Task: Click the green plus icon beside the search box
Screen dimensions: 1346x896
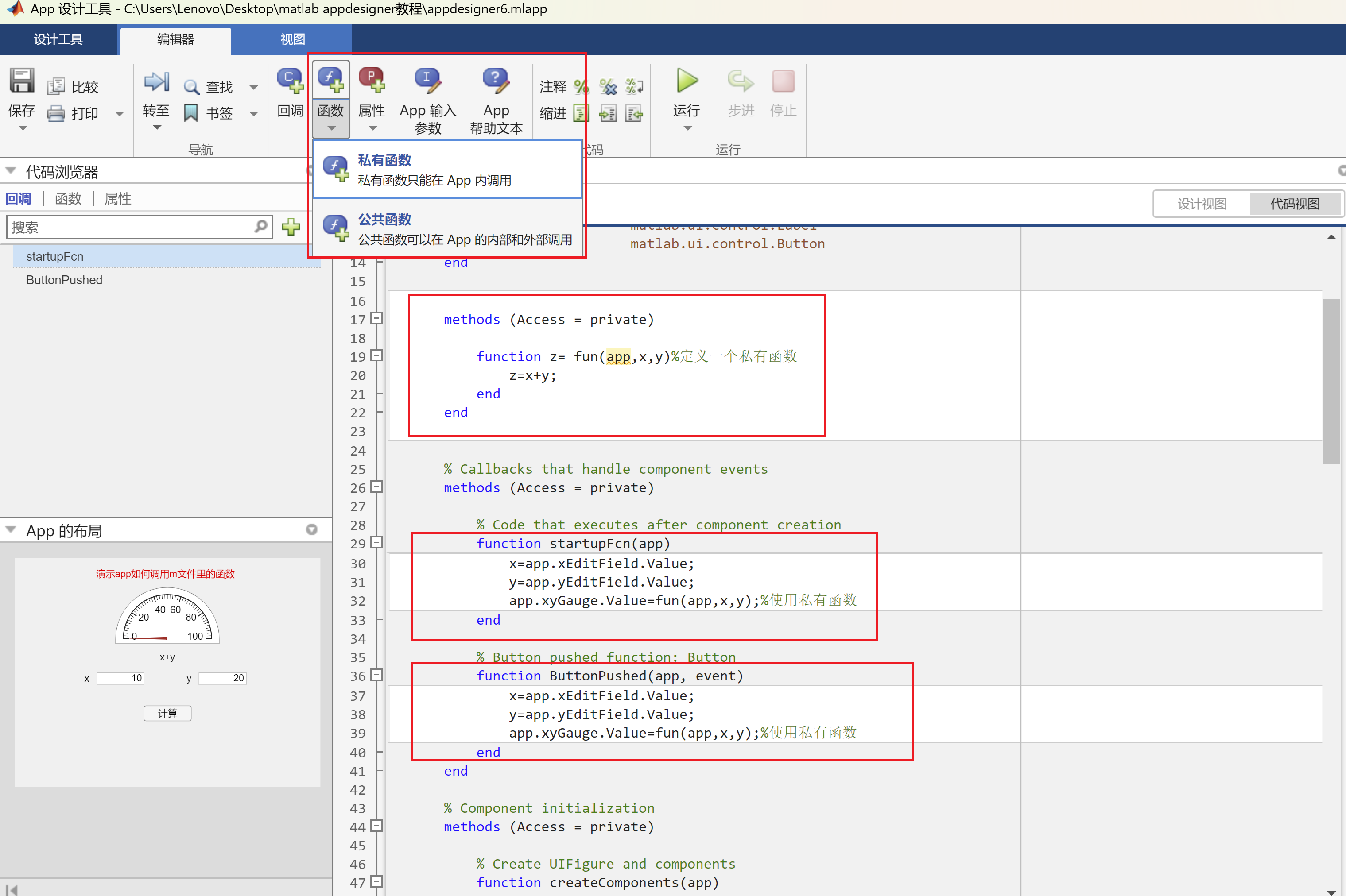Action: click(291, 227)
